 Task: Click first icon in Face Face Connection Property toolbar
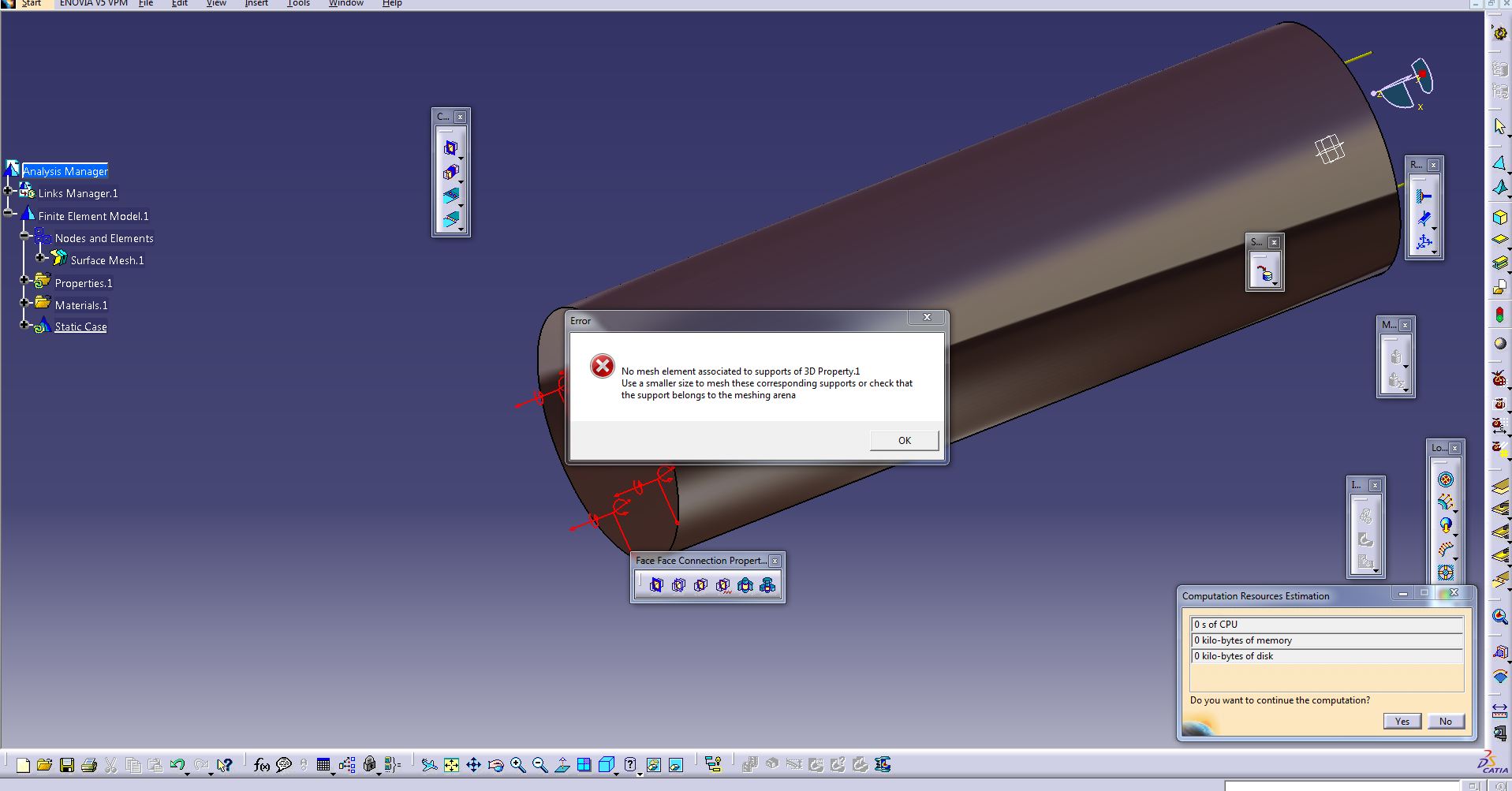pos(656,585)
